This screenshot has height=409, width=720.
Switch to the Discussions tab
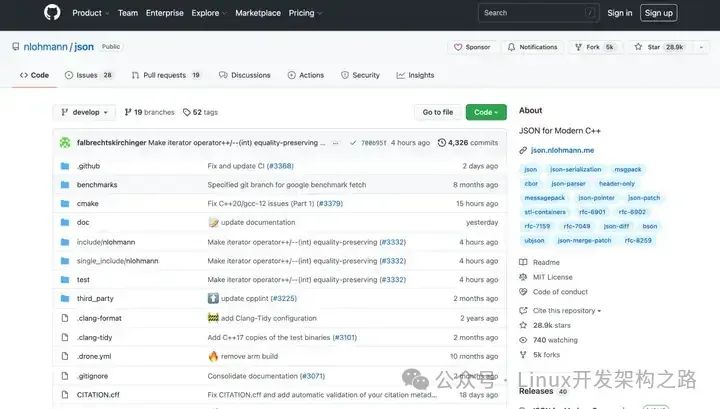[245, 75]
